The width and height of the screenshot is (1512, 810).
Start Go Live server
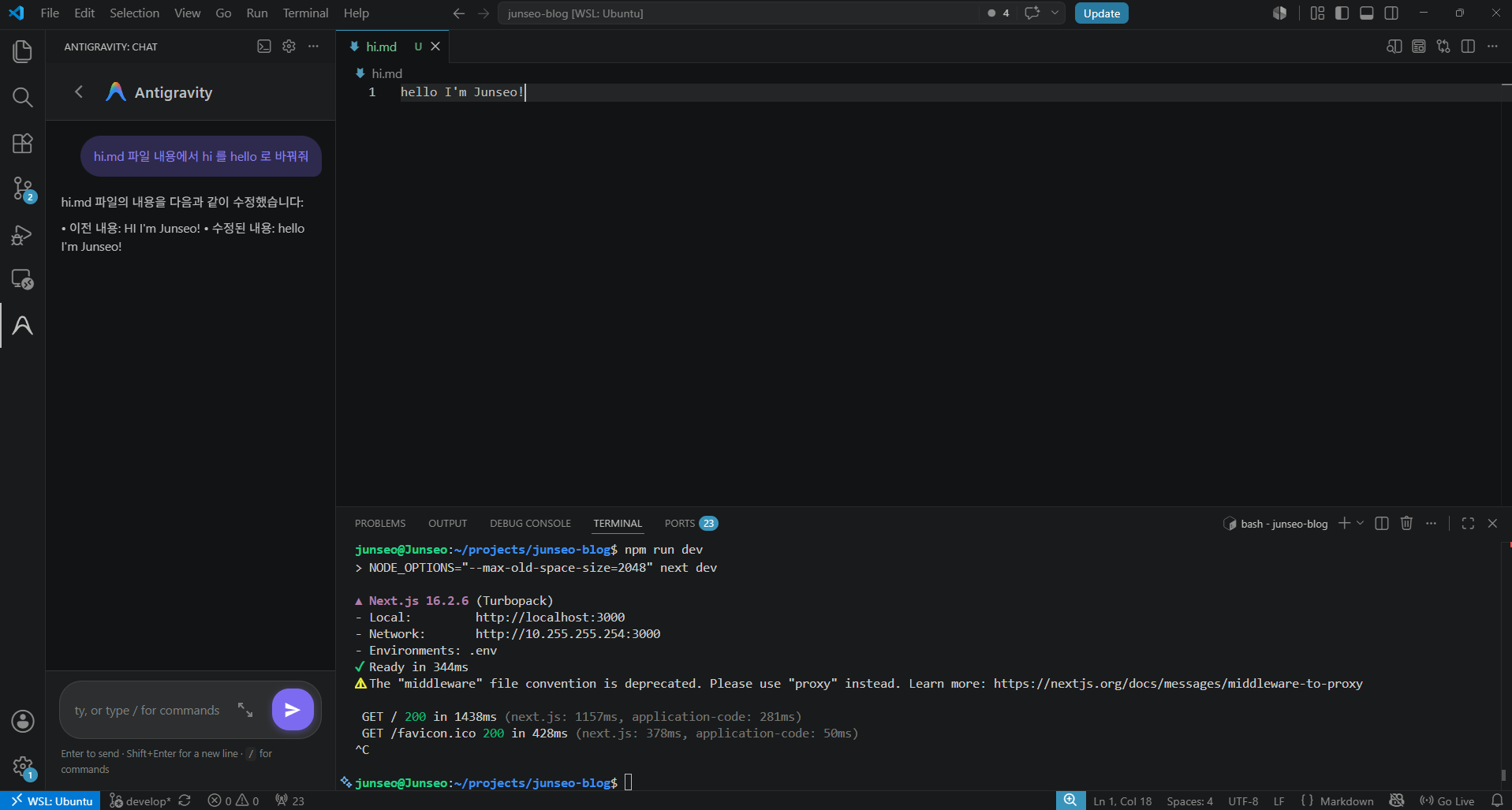click(1447, 801)
